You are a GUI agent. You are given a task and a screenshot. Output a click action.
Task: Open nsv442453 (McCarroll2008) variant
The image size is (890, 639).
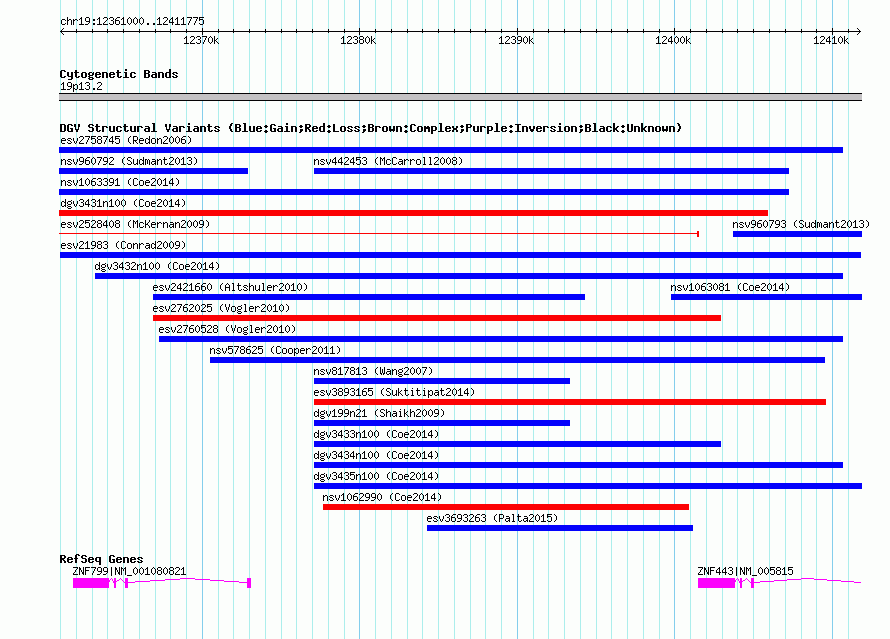[x=551, y=171]
